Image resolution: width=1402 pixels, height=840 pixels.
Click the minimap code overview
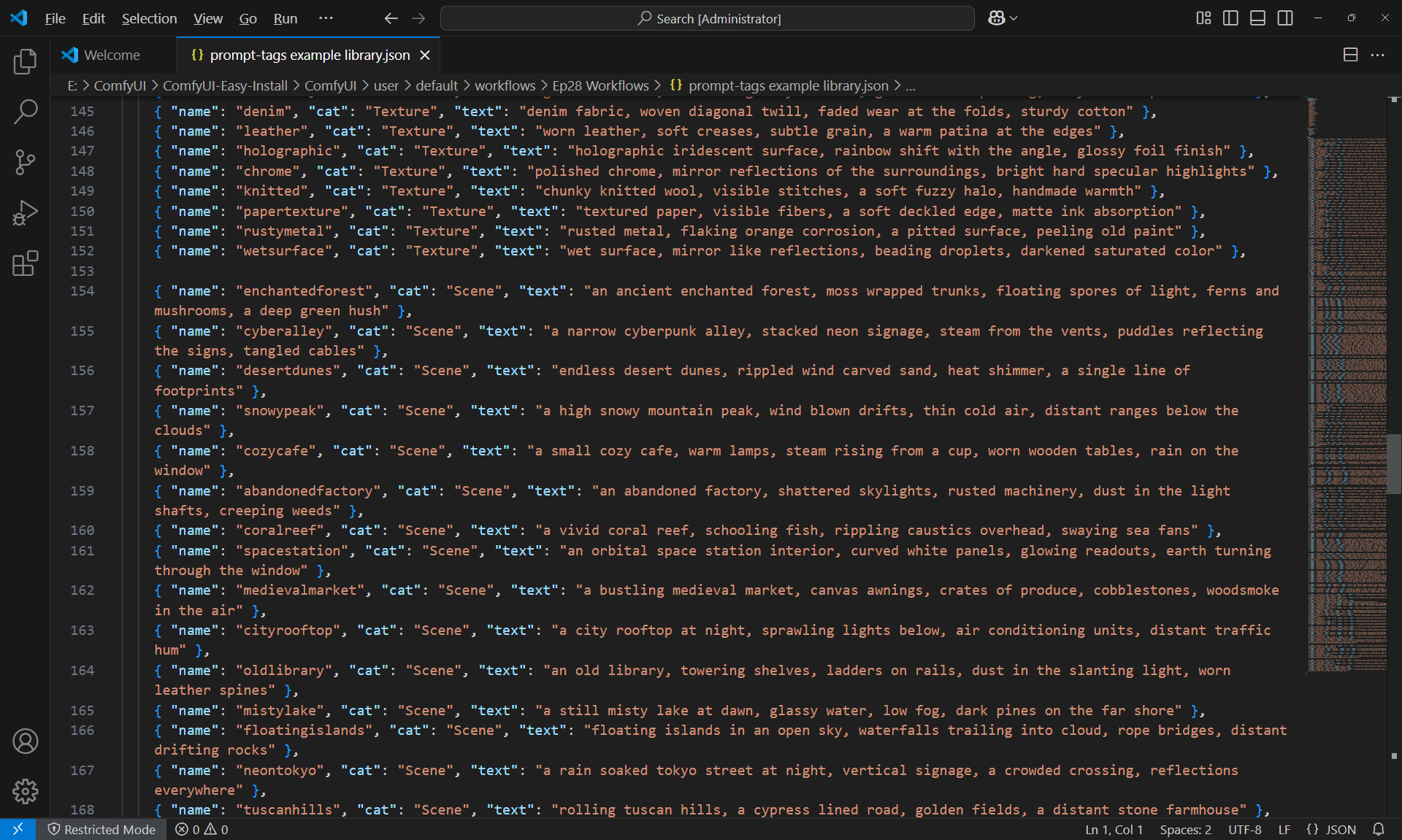coord(1347,385)
